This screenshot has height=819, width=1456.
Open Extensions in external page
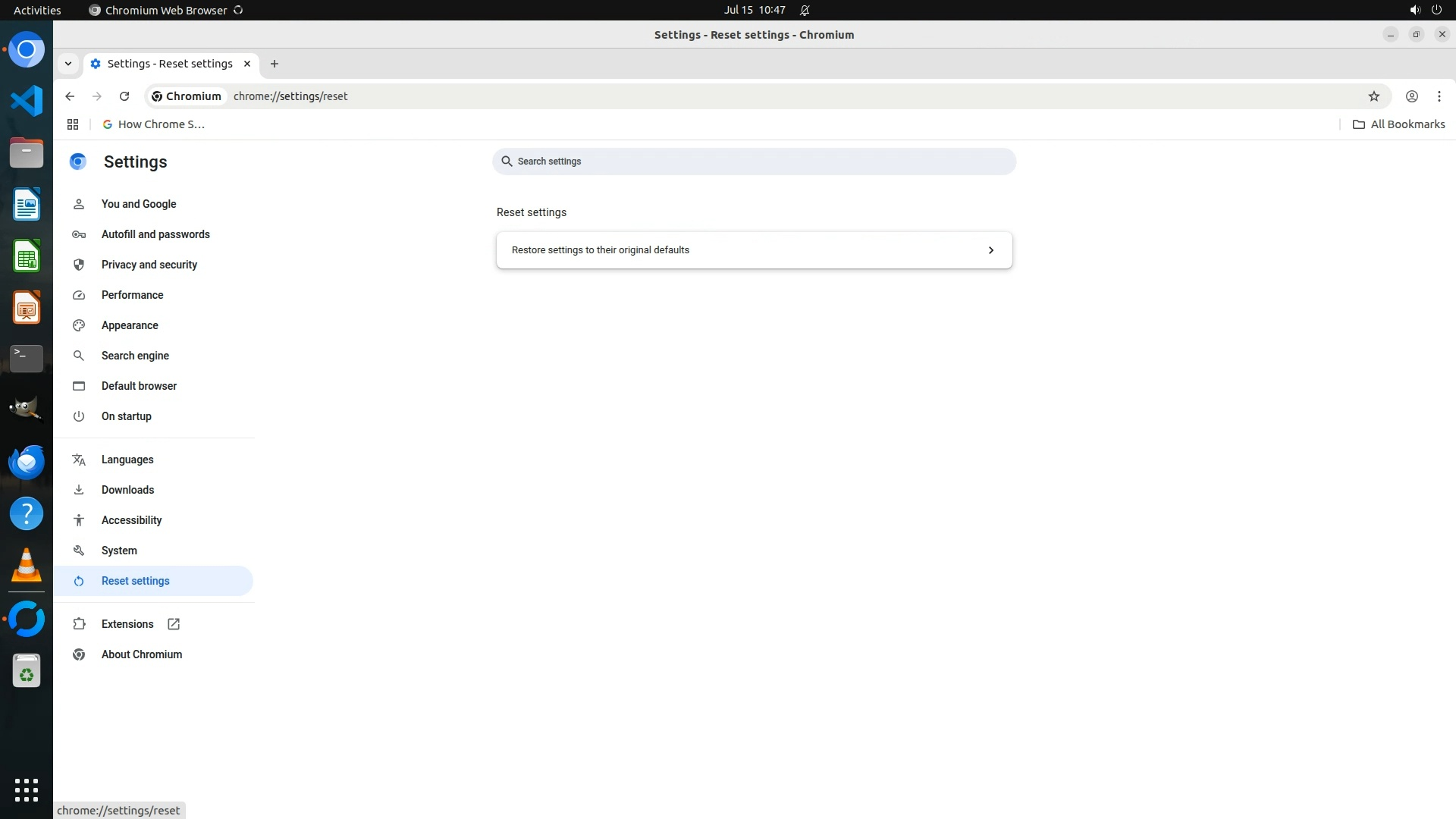127,624
